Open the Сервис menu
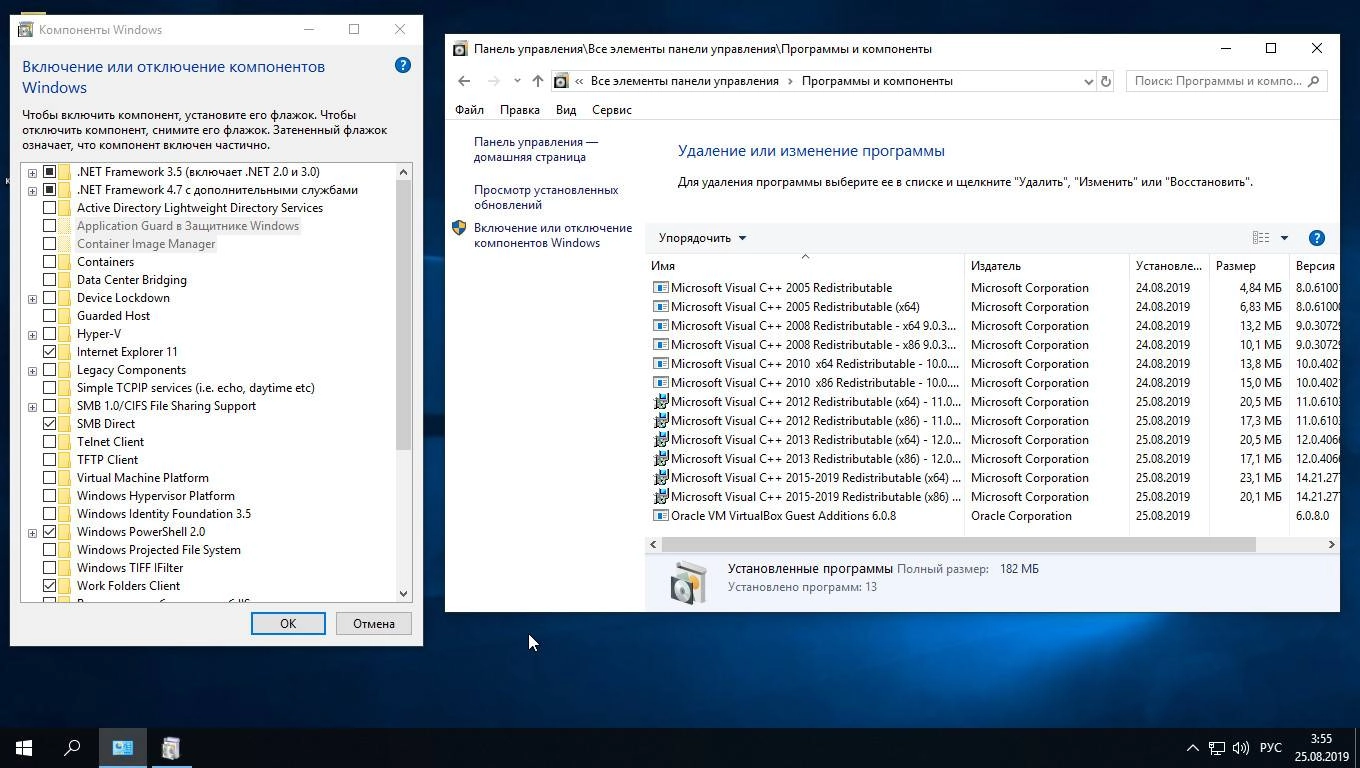 coord(611,110)
